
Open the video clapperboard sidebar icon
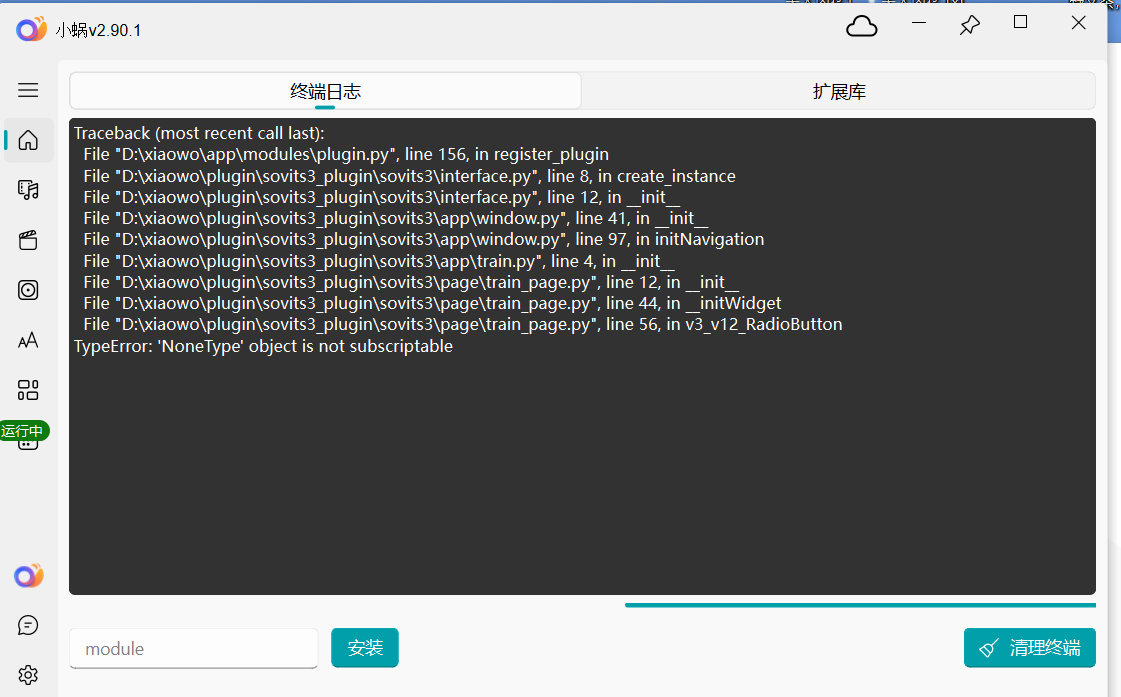click(28, 240)
